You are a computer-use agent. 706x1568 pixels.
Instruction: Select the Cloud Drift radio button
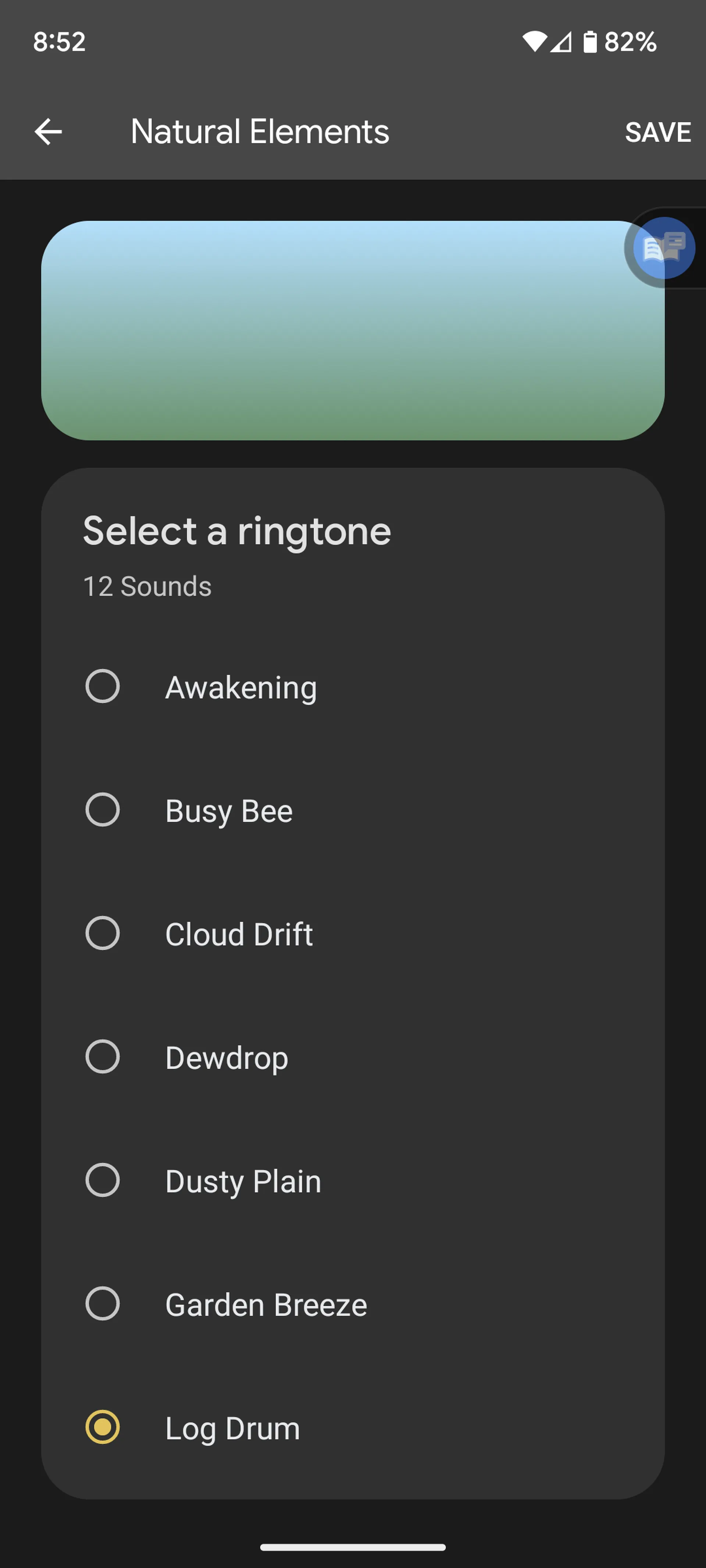(x=102, y=933)
